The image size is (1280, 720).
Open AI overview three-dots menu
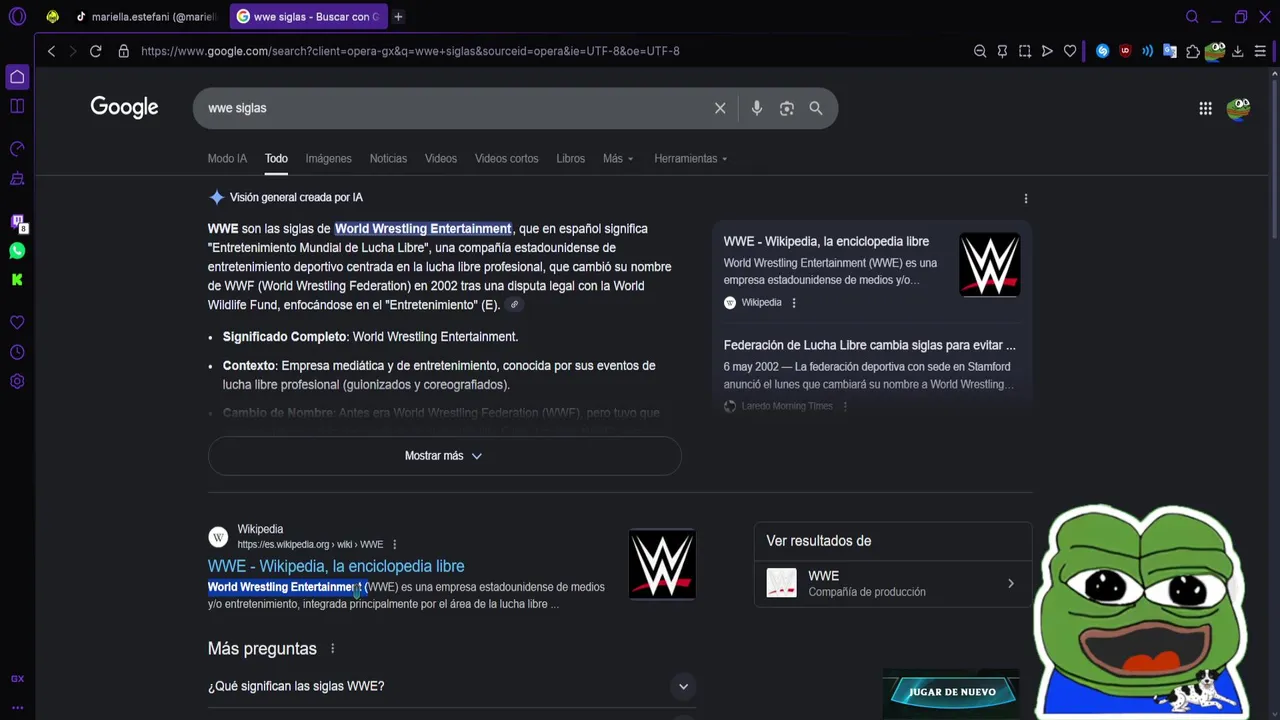tap(1025, 198)
